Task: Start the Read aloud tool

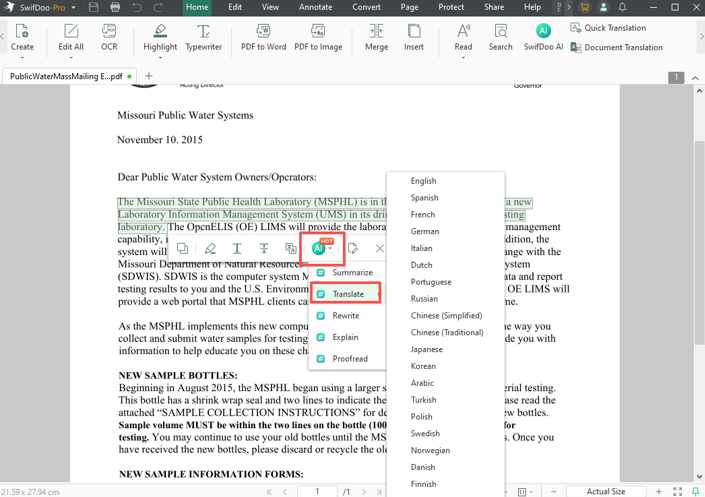Action: (463, 37)
